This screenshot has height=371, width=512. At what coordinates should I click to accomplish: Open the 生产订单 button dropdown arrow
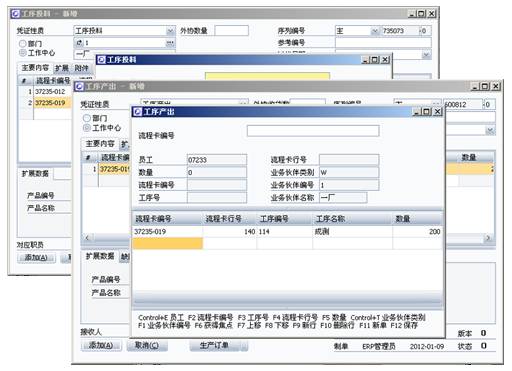[244, 346]
